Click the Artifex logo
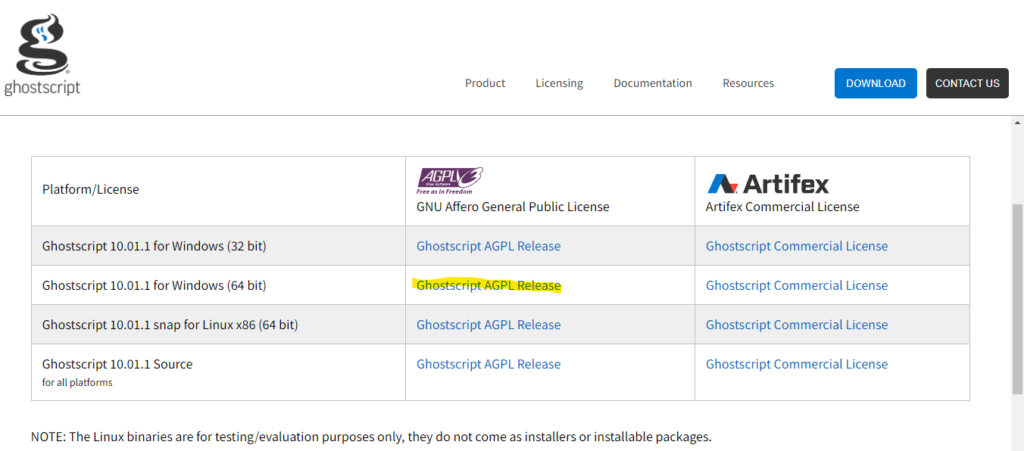The width and height of the screenshot is (1024, 451). click(767, 183)
